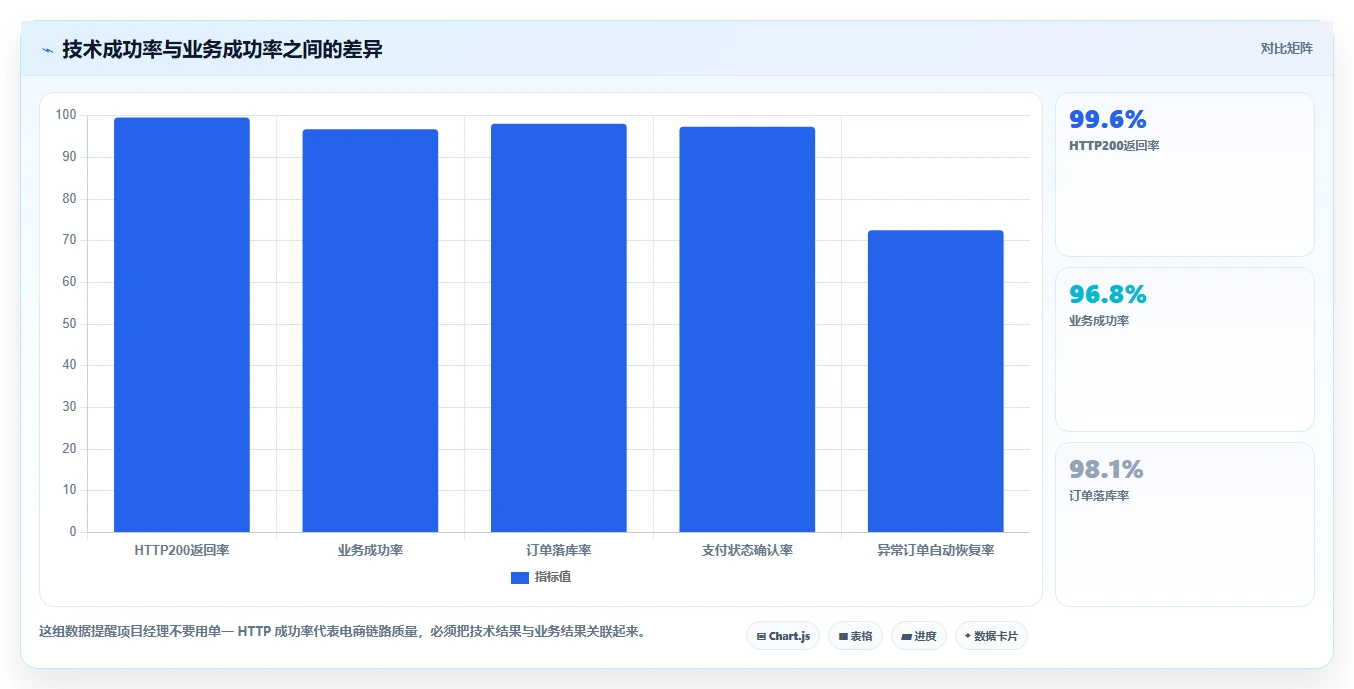Click the 业务成功率 x-axis label
Image resolution: width=1354 pixels, height=689 pixels.
point(370,550)
